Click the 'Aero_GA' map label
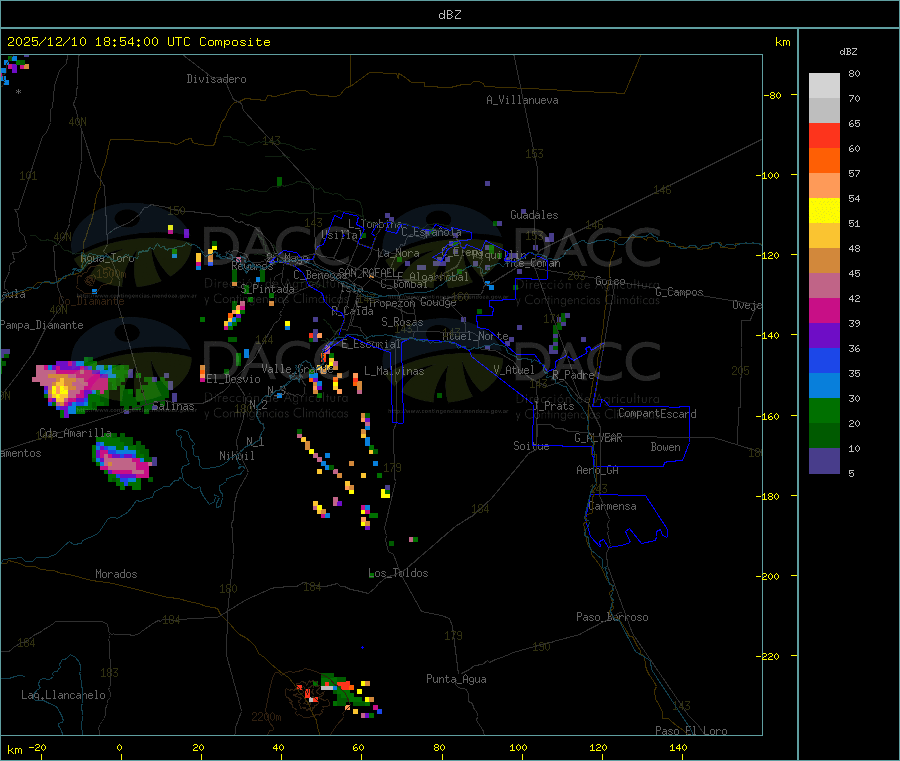This screenshot has width=900, height=761. tap(598, 470)
